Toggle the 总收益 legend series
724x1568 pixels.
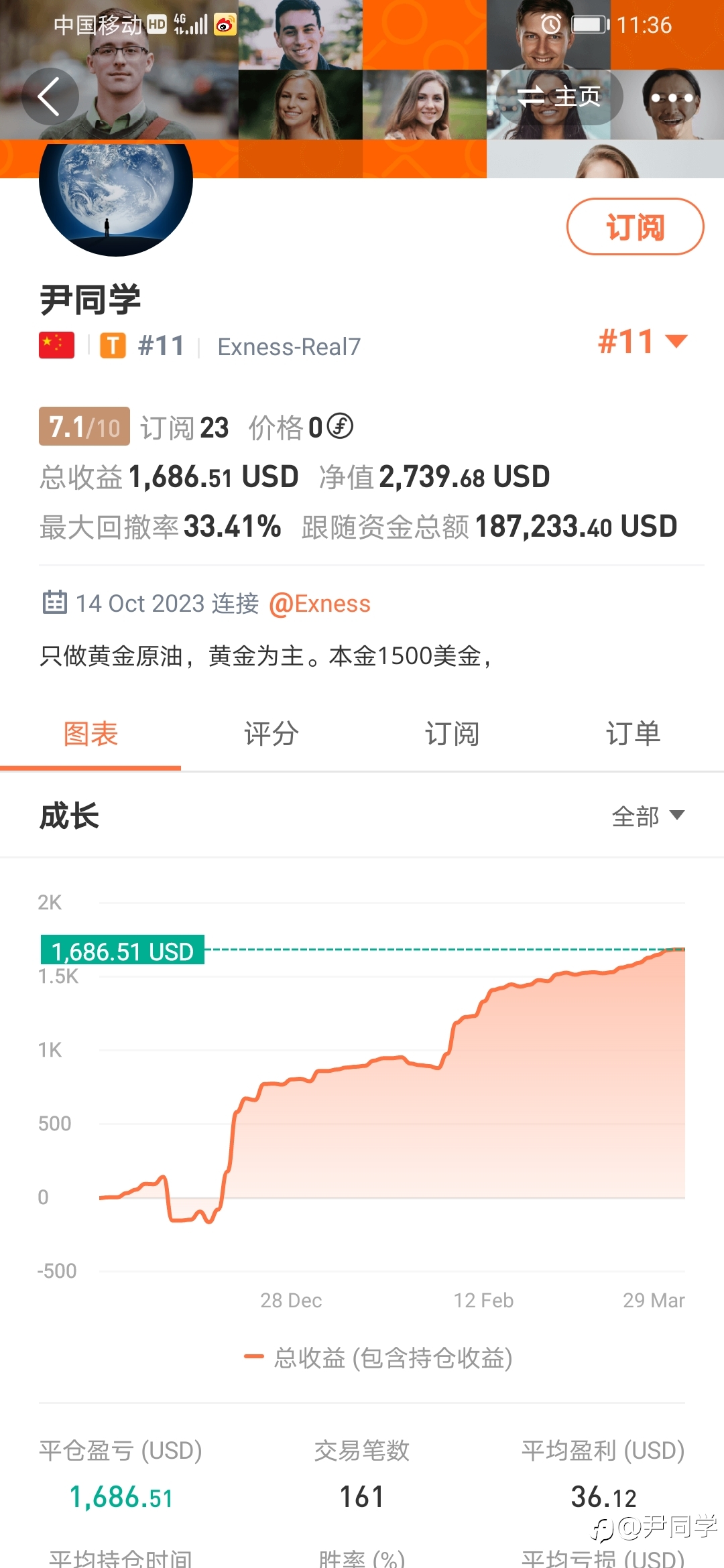tap(379, 1358)
